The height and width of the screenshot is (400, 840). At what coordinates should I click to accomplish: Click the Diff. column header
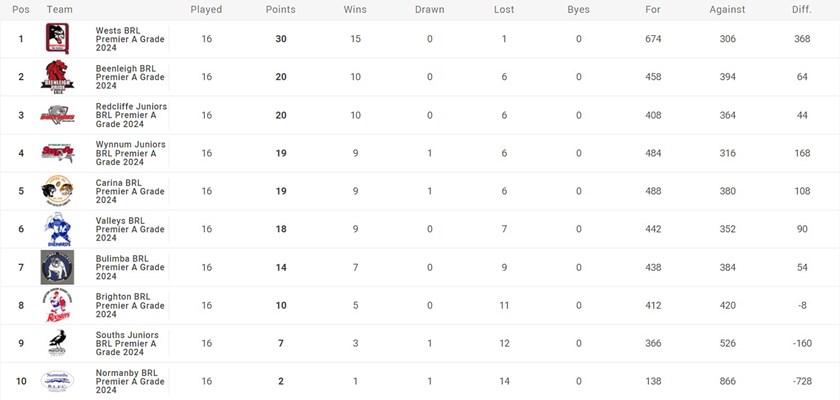click(x=801, y=10)
